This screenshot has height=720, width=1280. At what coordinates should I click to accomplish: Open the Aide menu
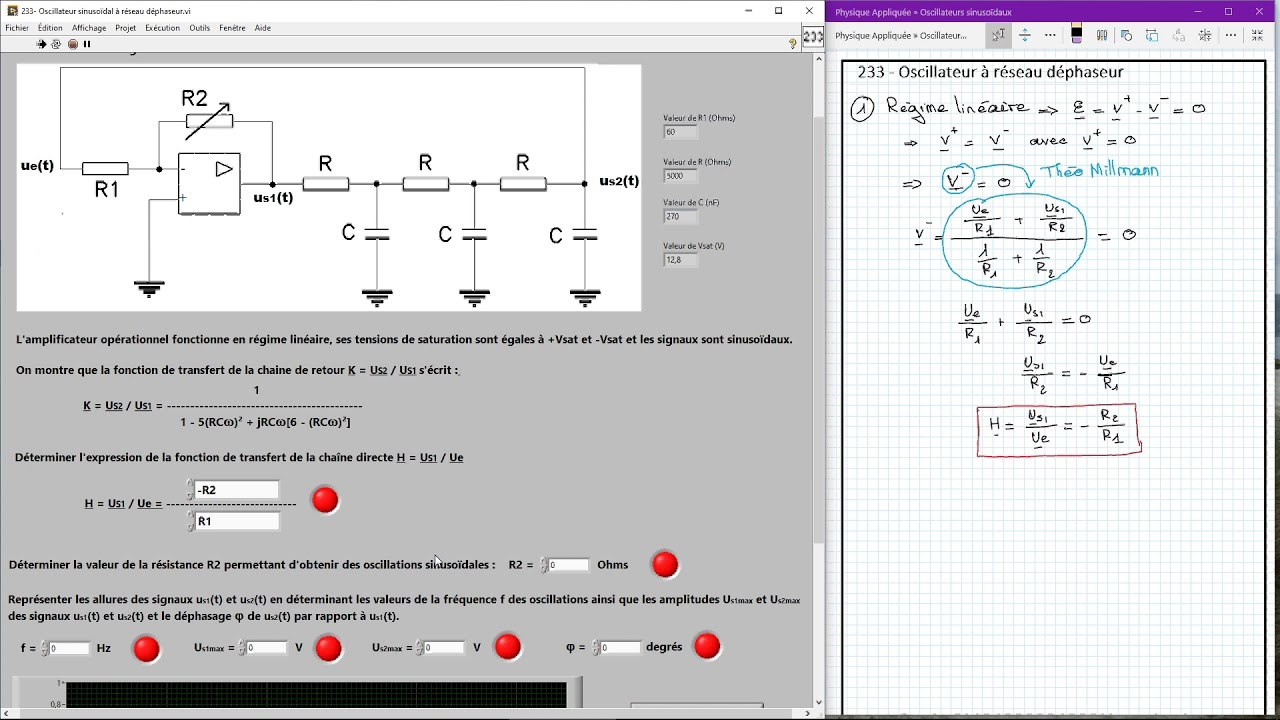coord(262,28)
